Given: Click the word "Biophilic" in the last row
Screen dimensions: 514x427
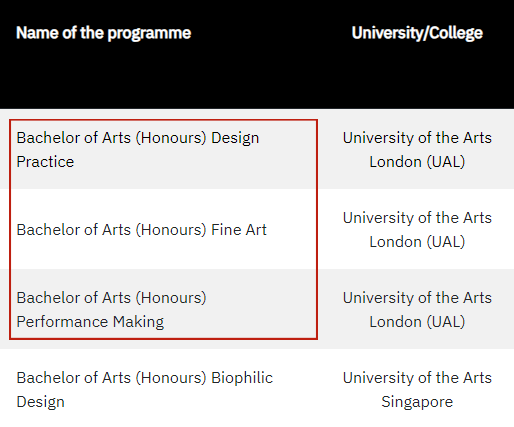Looking at the screenshot, I should (242, 378).
